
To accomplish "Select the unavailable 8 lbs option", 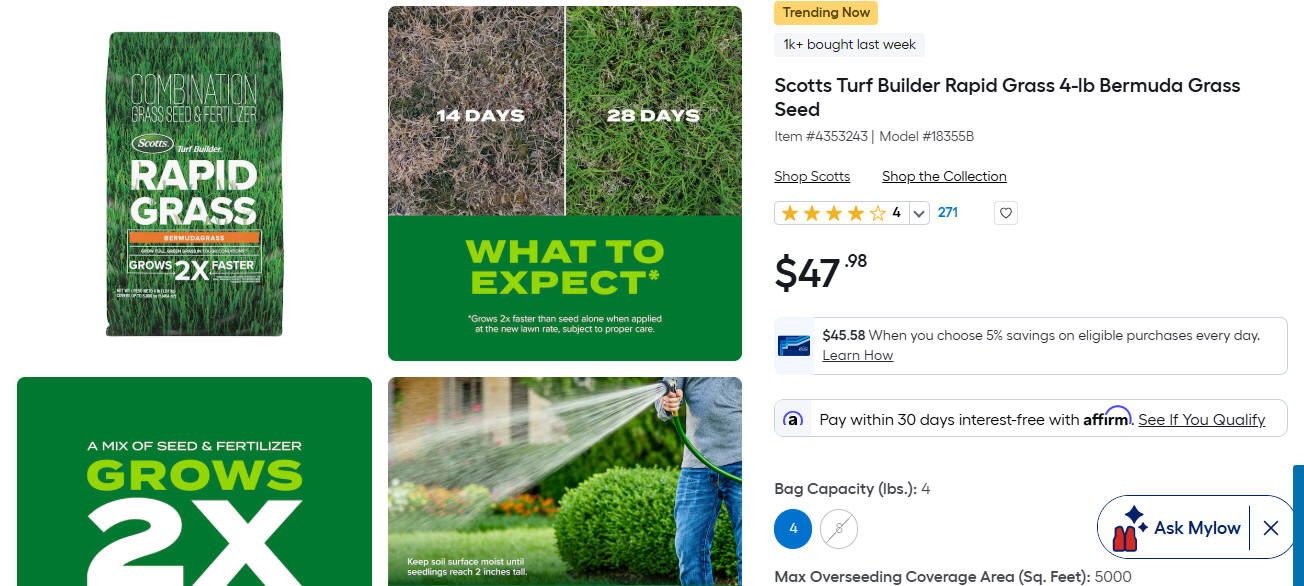I will (839, 529).
